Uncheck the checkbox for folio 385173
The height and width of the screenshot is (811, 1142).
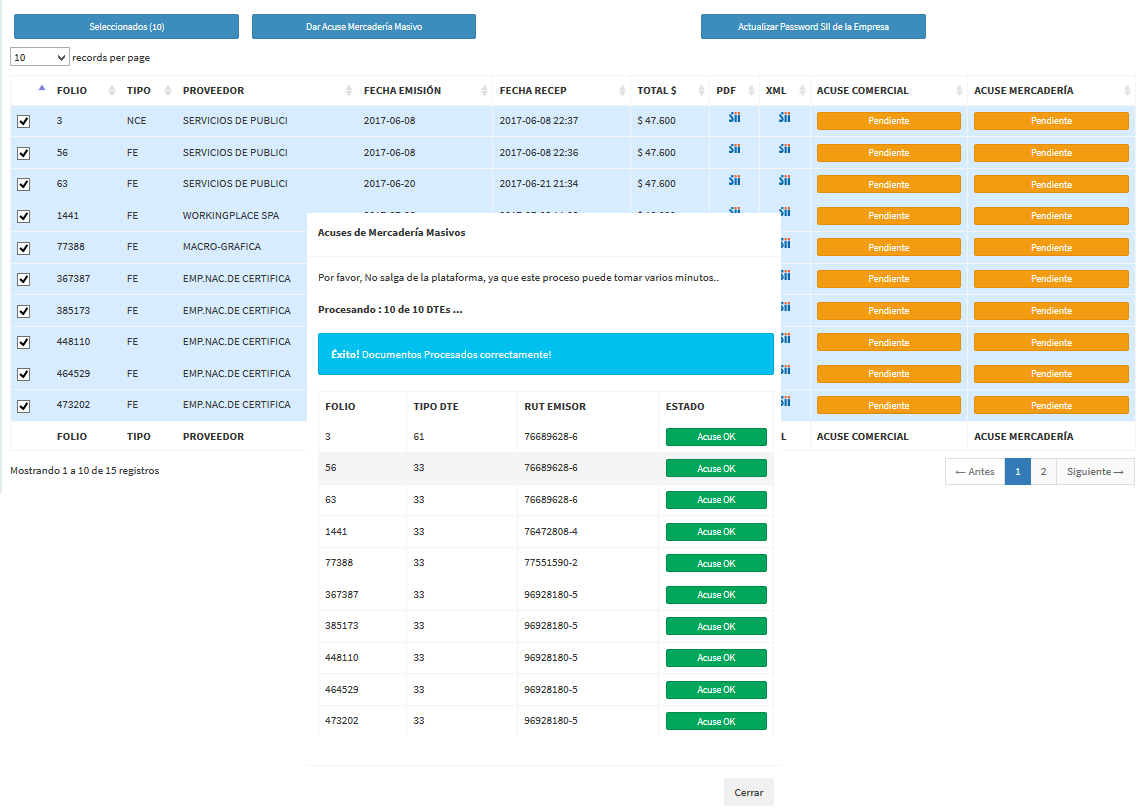point(23,311)
